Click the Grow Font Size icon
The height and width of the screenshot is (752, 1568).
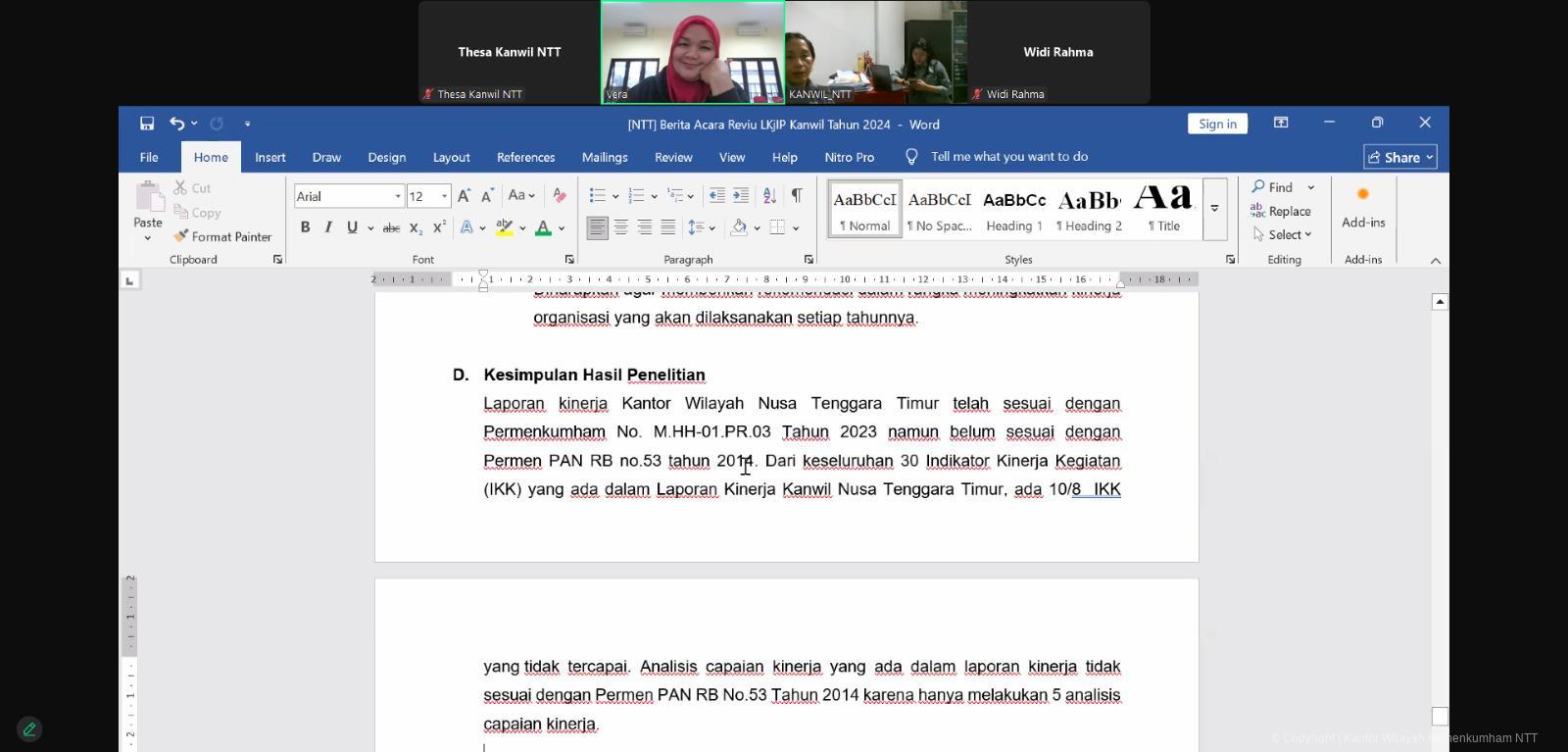pos(464,196)
